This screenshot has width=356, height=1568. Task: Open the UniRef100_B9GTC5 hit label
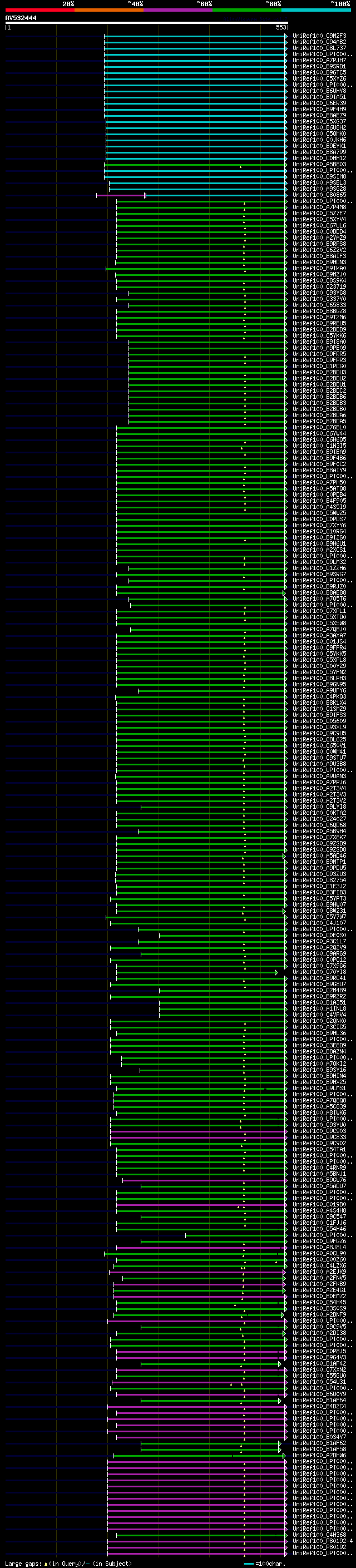[x=319, y=72]
